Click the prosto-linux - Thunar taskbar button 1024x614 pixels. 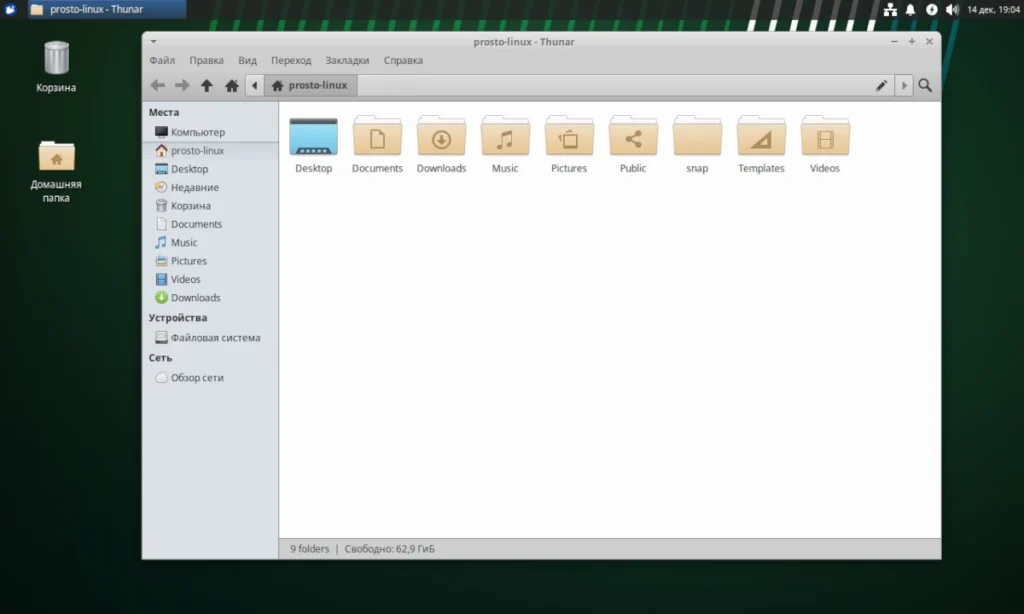107,9
